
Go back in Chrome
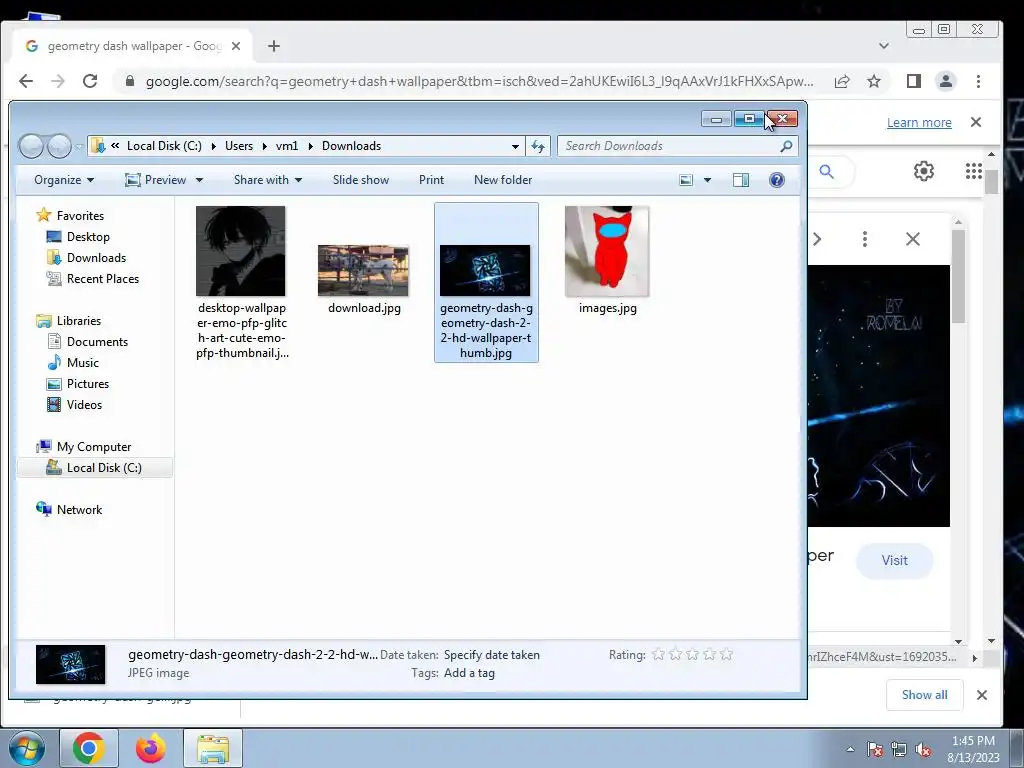click(26, 81)
